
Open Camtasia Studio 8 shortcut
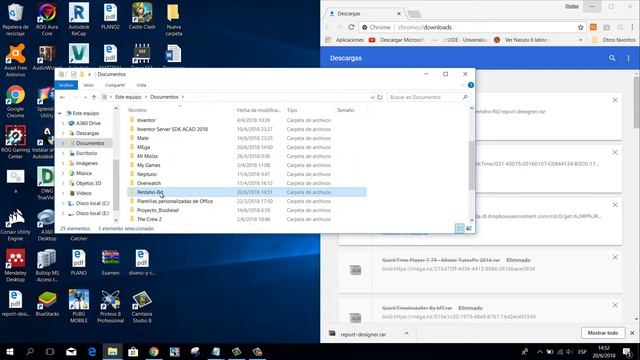point(142,306)
